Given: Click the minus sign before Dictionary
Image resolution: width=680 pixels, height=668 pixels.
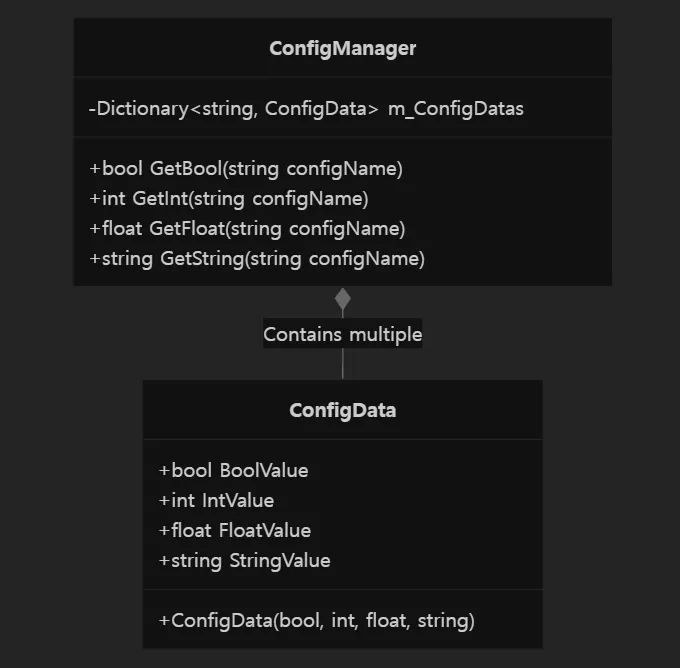Looking at the screenshot, I should coord(92,109).
